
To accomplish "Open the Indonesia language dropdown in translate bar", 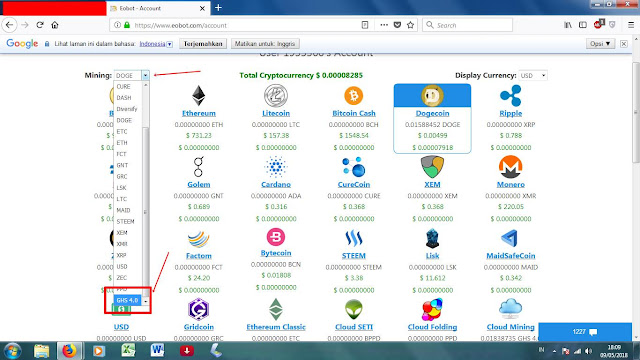I will (156, 44).
